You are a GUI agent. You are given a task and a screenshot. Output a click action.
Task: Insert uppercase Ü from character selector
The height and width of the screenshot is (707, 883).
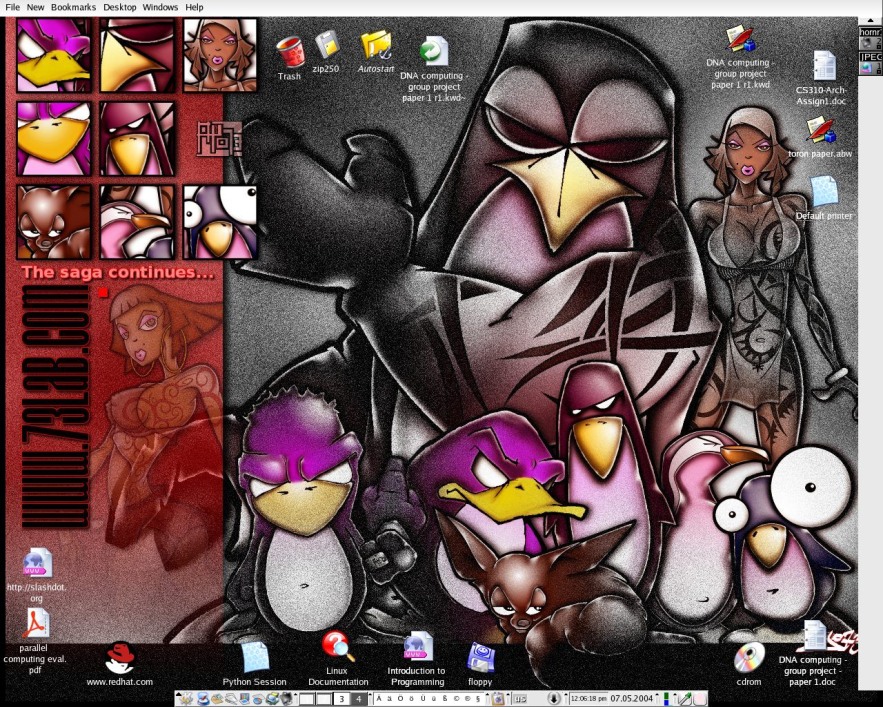[422, 699]
